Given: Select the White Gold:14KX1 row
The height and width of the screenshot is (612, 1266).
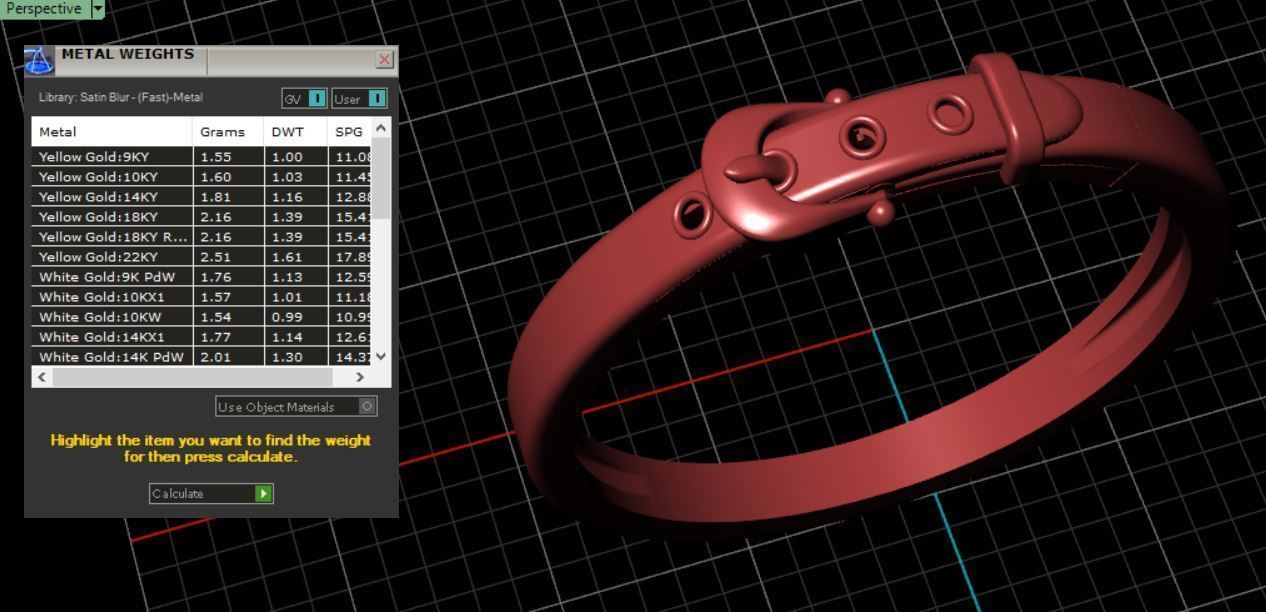Looking at the screenshot, I should 202,337.
